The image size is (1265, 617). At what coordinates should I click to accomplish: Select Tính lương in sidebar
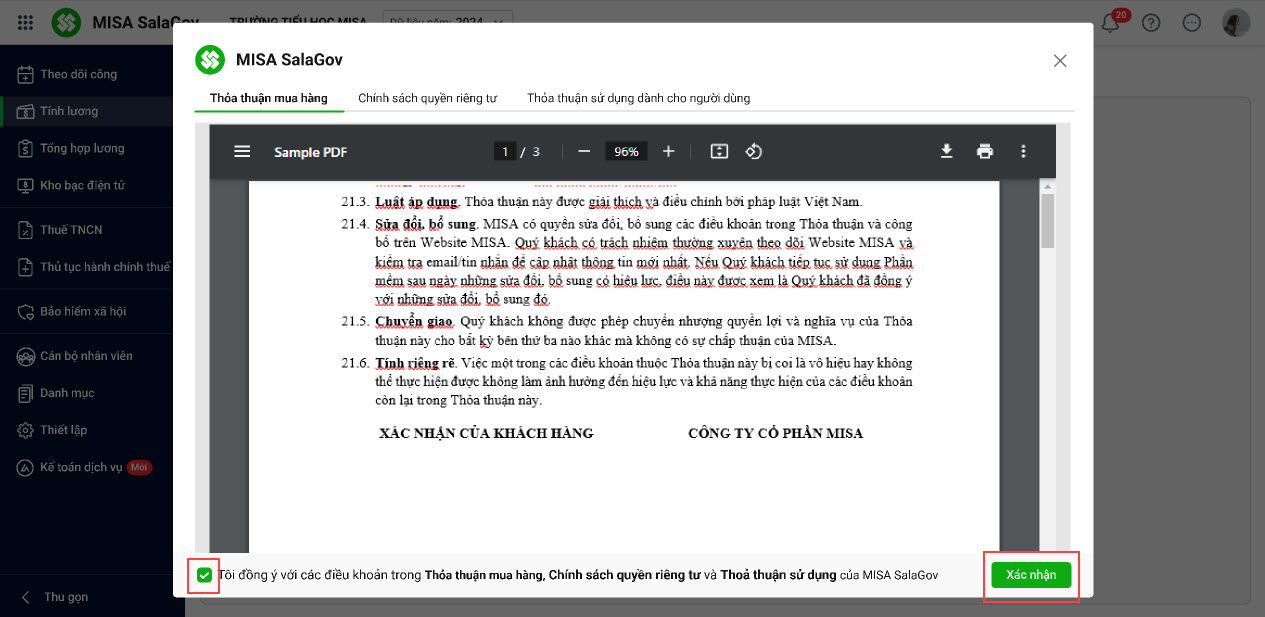pyautogui.click(x=86, y=111)
